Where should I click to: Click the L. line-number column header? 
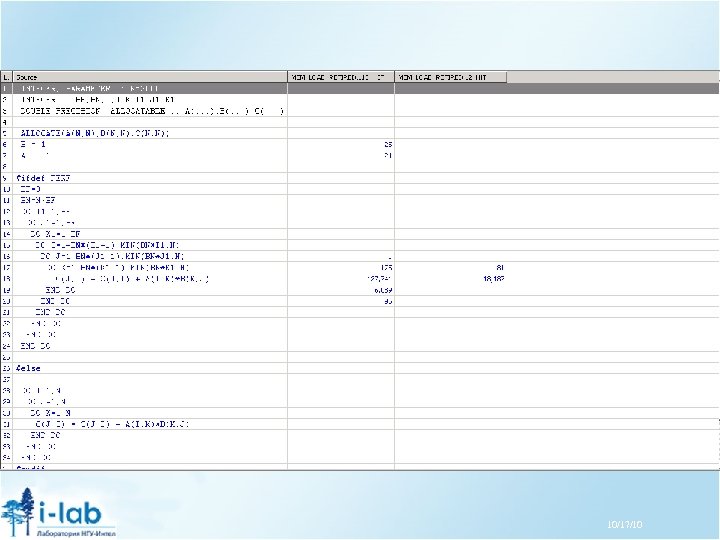(x=6, y=77)
